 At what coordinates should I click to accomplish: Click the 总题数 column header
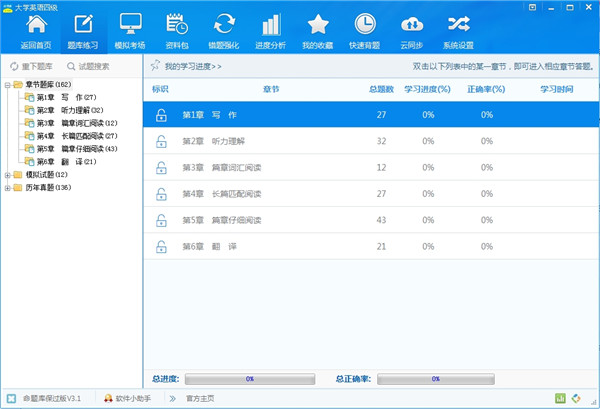point(381,89)
